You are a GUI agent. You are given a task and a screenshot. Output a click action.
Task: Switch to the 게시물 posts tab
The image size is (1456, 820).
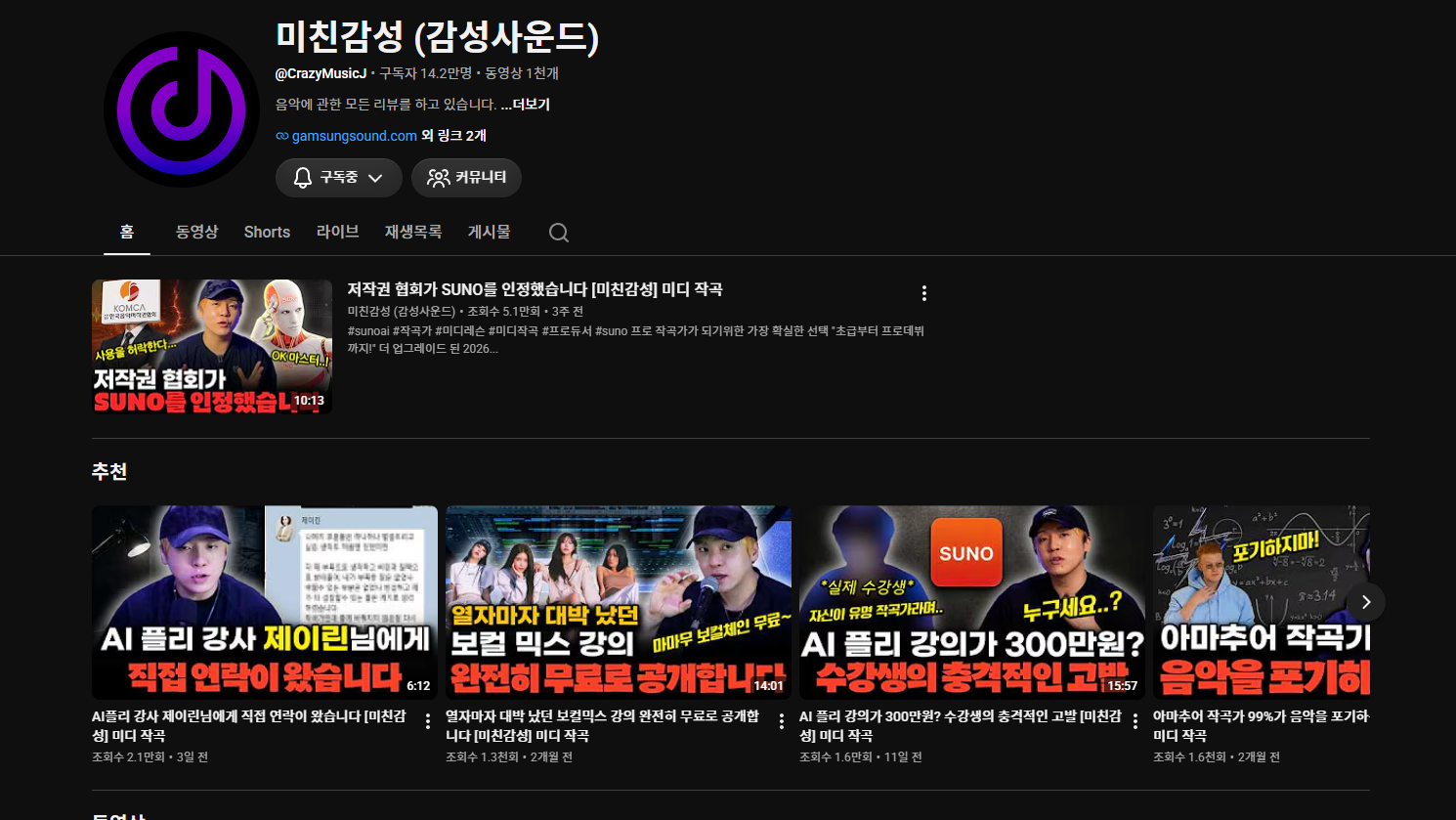click(x=489, y=232)
